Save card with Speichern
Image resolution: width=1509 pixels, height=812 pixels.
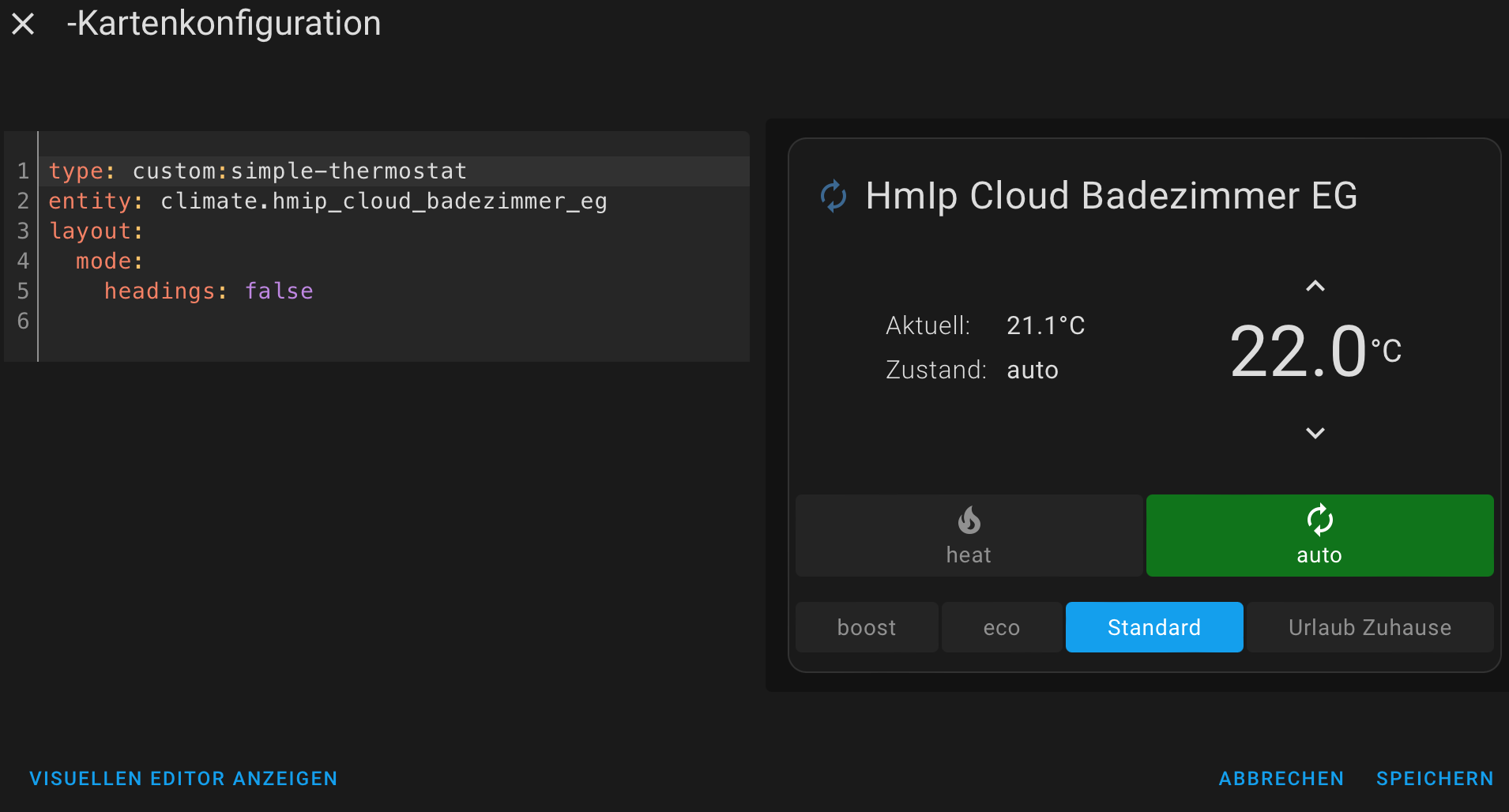[1435, 778]
